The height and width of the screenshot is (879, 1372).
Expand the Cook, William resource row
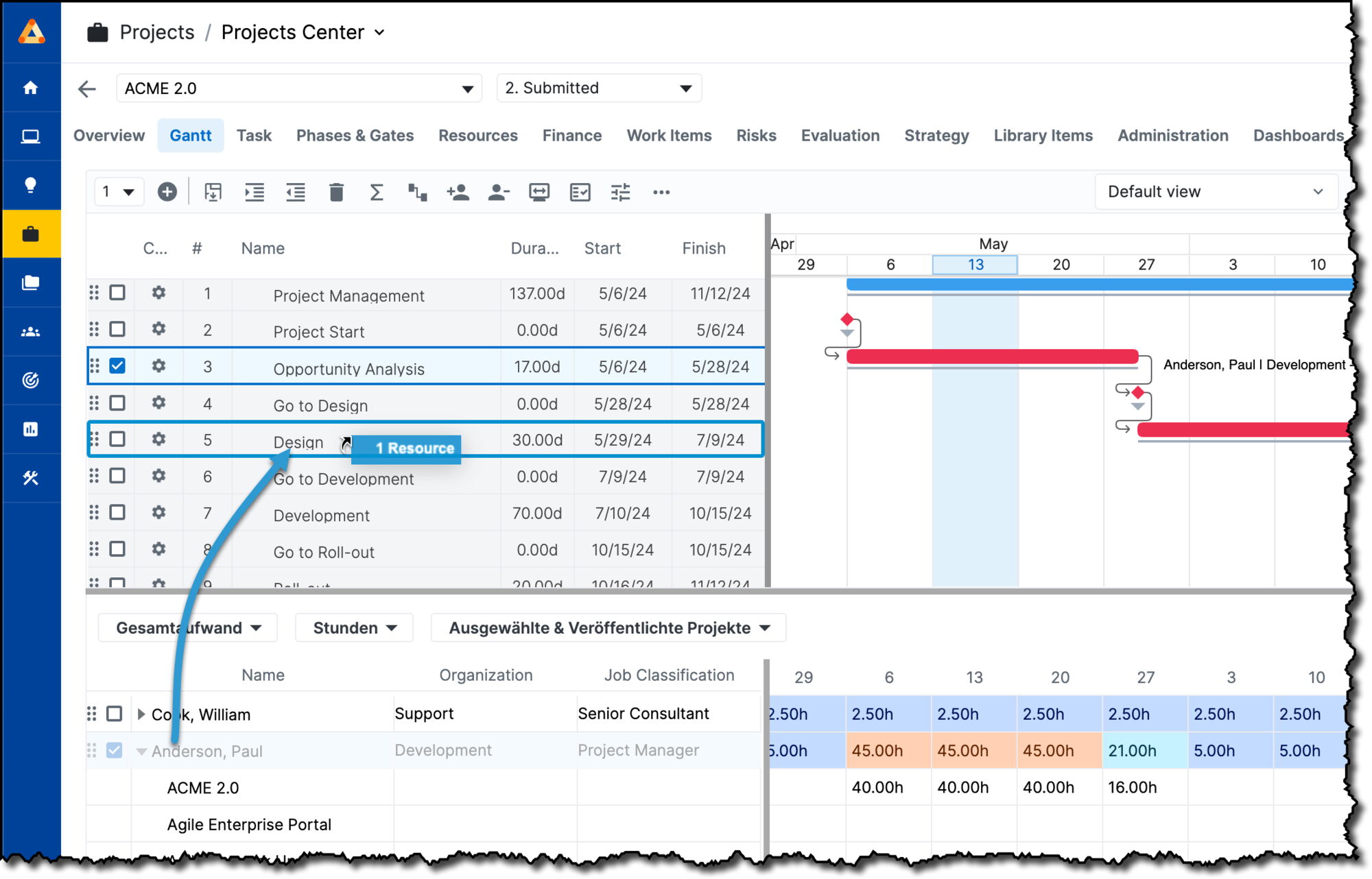click(x=141, y=714)
